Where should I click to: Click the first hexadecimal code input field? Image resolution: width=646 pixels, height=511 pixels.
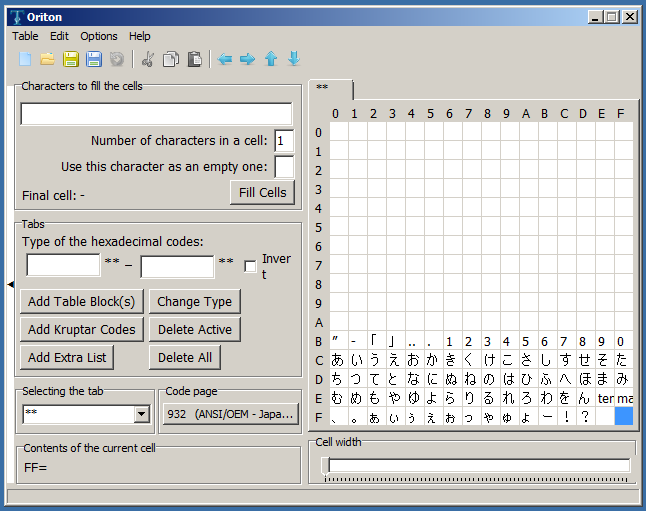click(63, 265)
